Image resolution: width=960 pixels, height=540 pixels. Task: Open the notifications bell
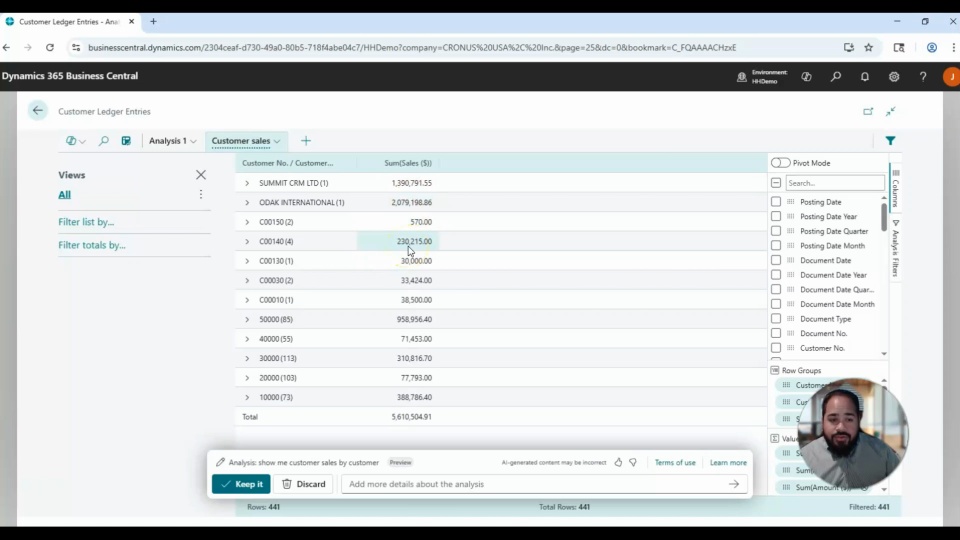pyautogui.click(x=864, y=77)
